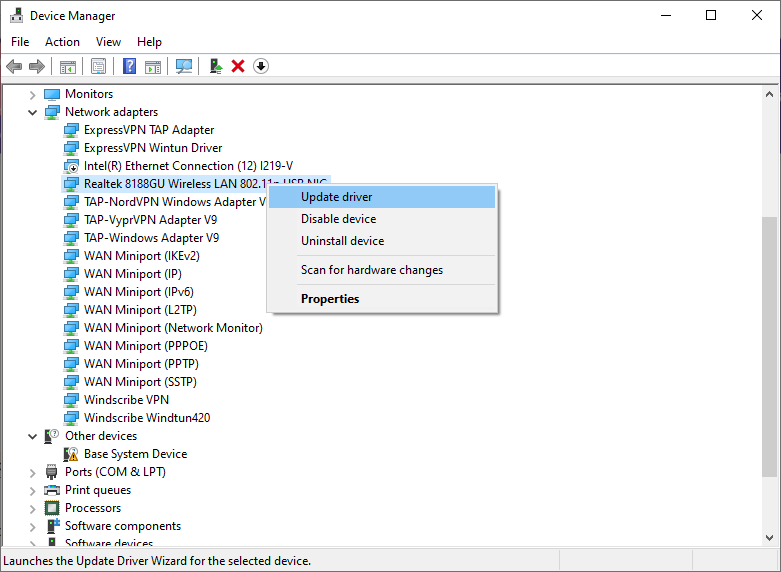
Task: Click the Software components icon
Action: (53, 526)
